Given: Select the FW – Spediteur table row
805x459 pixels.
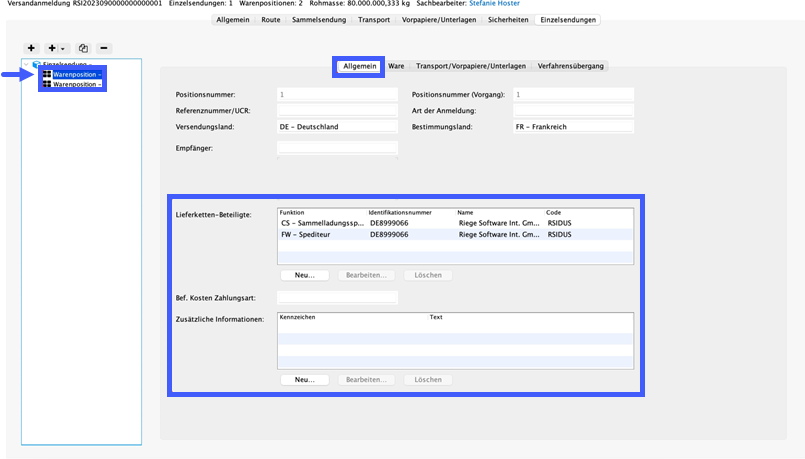Looking at the screenshot, I should [455, 235].
